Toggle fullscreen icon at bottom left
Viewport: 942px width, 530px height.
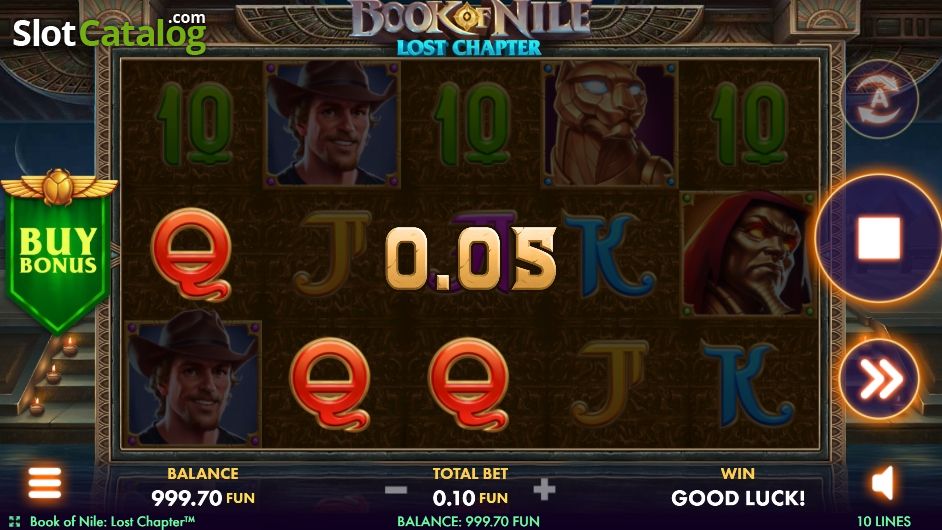[x=14, y=521]
